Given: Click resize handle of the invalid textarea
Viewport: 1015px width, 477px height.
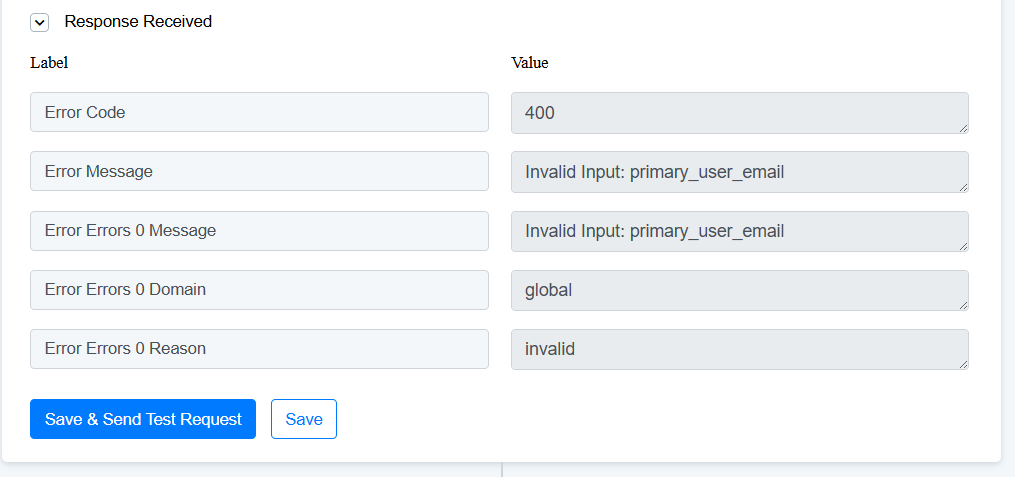Looking at the screenshot, I should point(964,364).
